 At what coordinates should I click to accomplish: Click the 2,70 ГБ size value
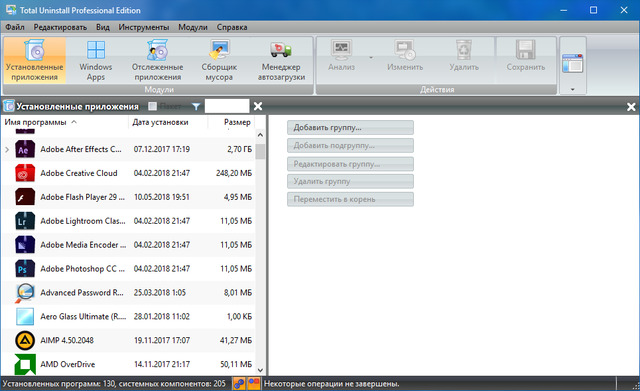pos(240,149)
